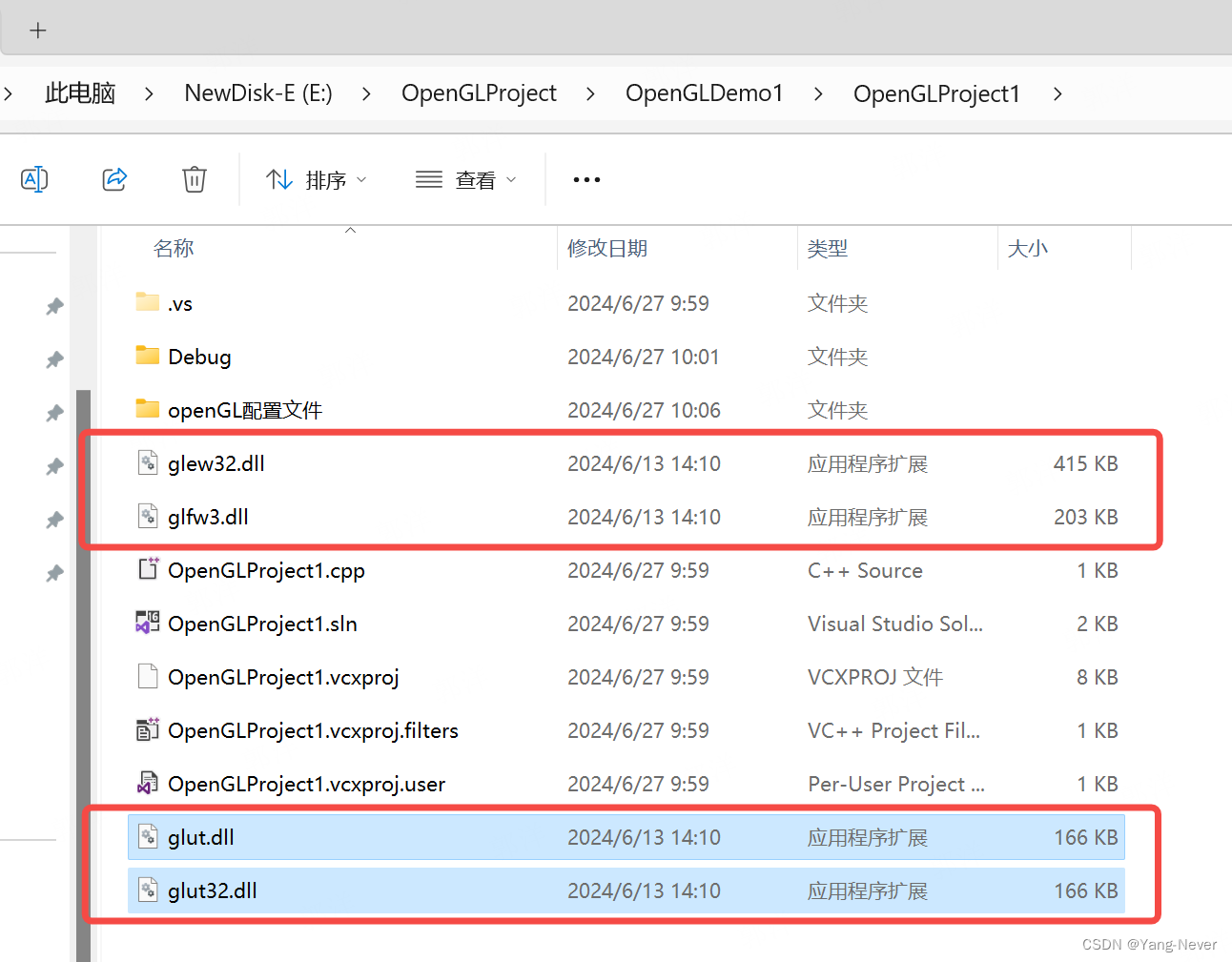Click the navigation pane vertical scrollbar
Viewport: 1232px width, 962px height.
(x=84, y=675)
